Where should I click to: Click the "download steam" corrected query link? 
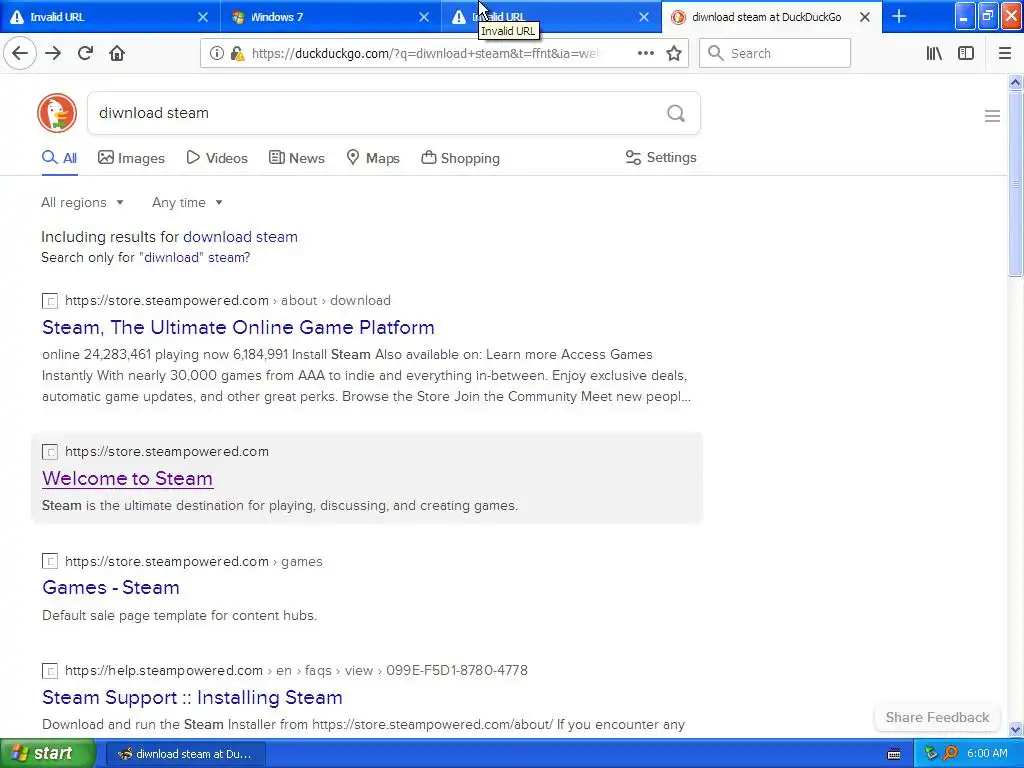tap(240, 236)
